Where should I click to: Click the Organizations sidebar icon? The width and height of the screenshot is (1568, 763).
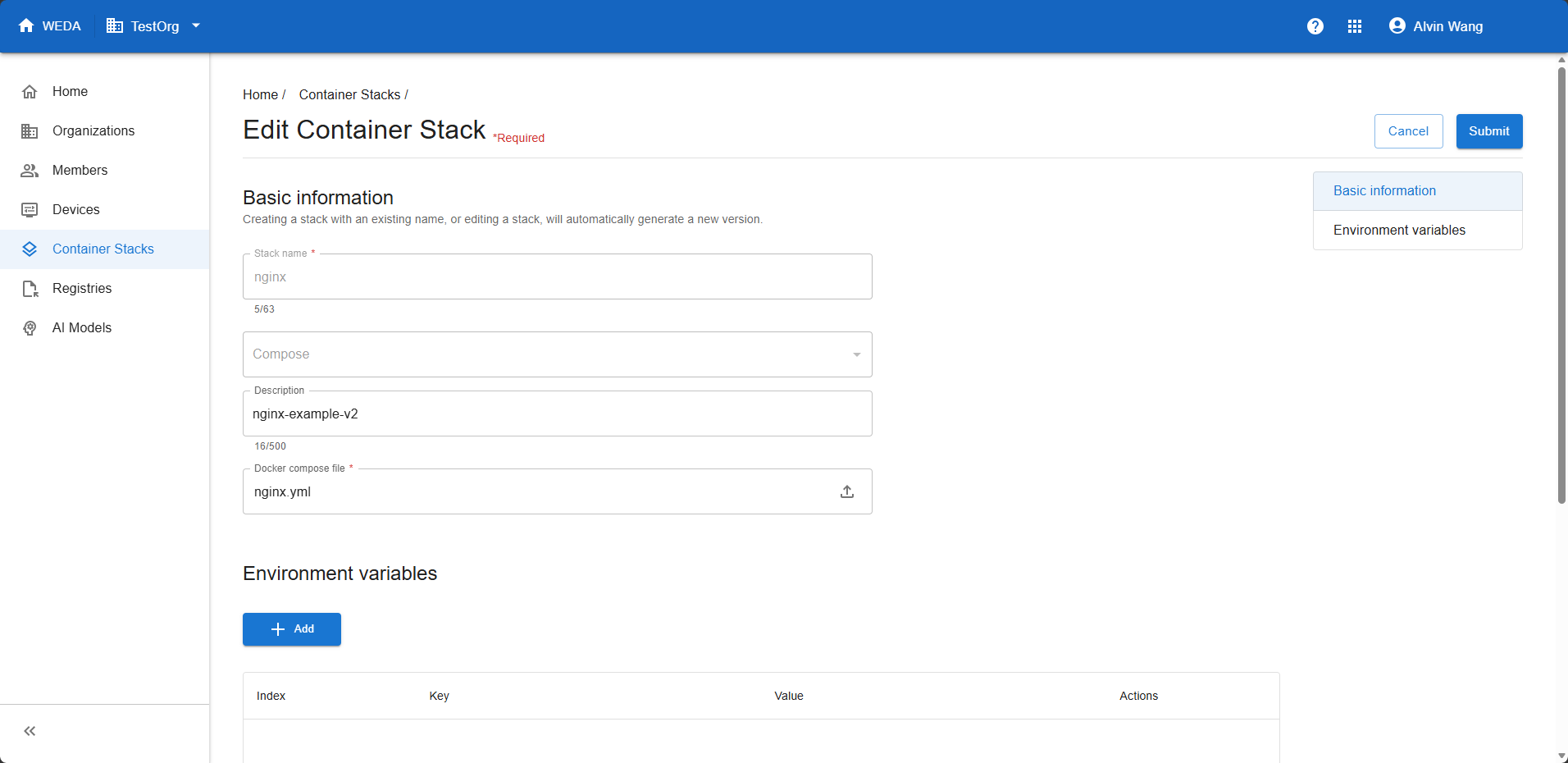30,131
